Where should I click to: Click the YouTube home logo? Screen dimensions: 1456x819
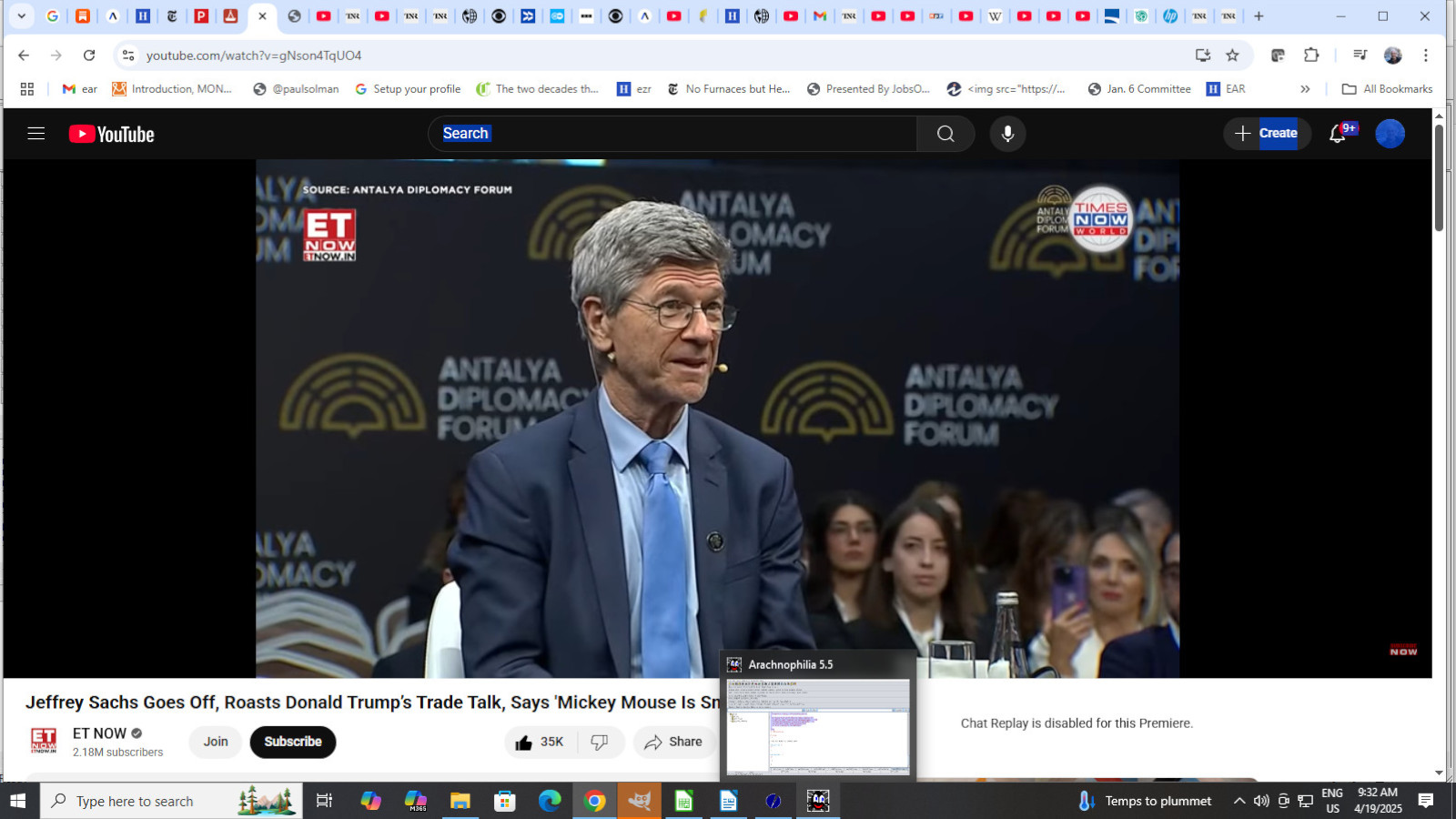[112, 134]
